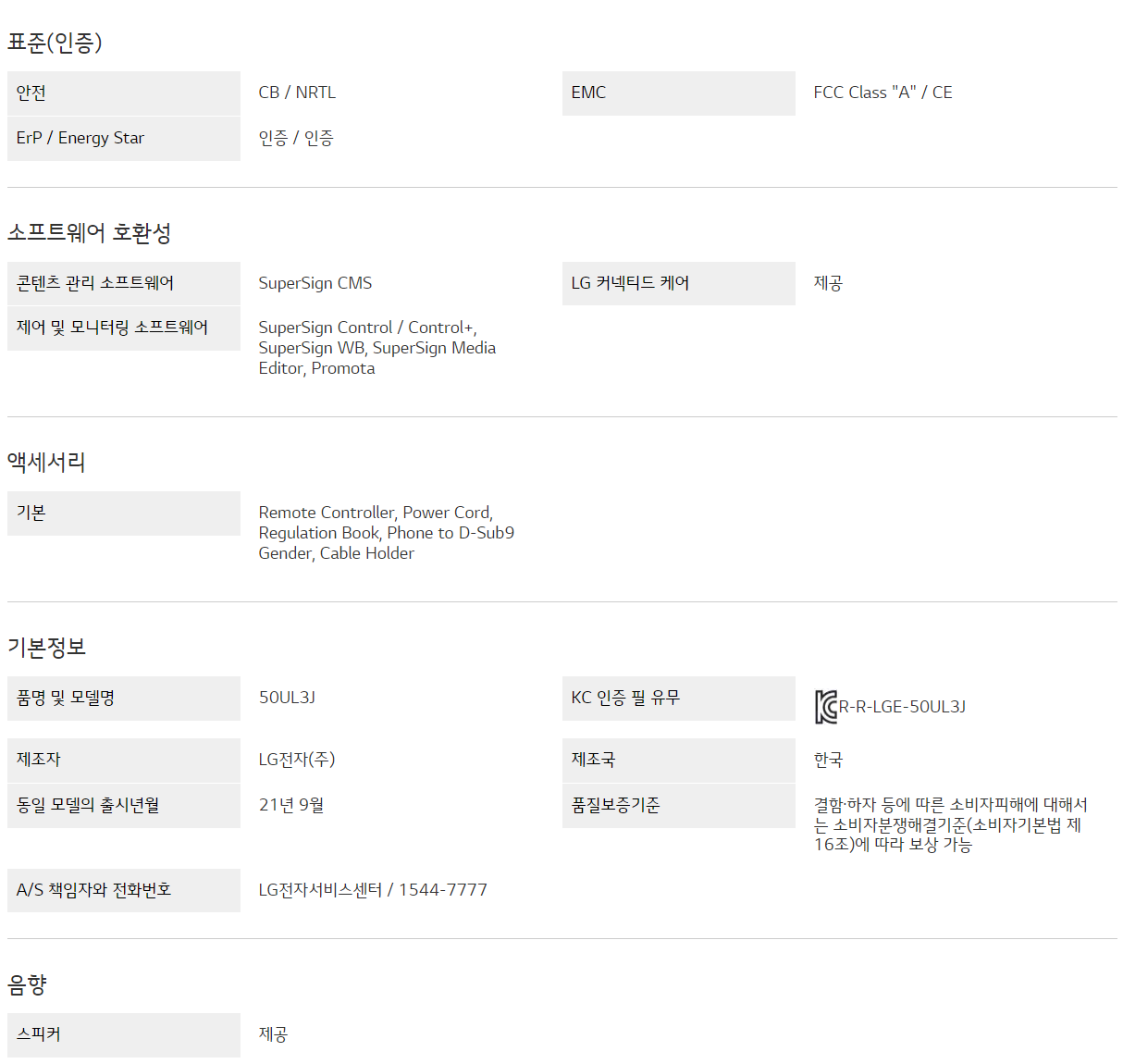Viewport: 1123px width, 1064px height.
Task: Click the KC number R-R-LGE-50UL3J
Action: tap(902, 707)
